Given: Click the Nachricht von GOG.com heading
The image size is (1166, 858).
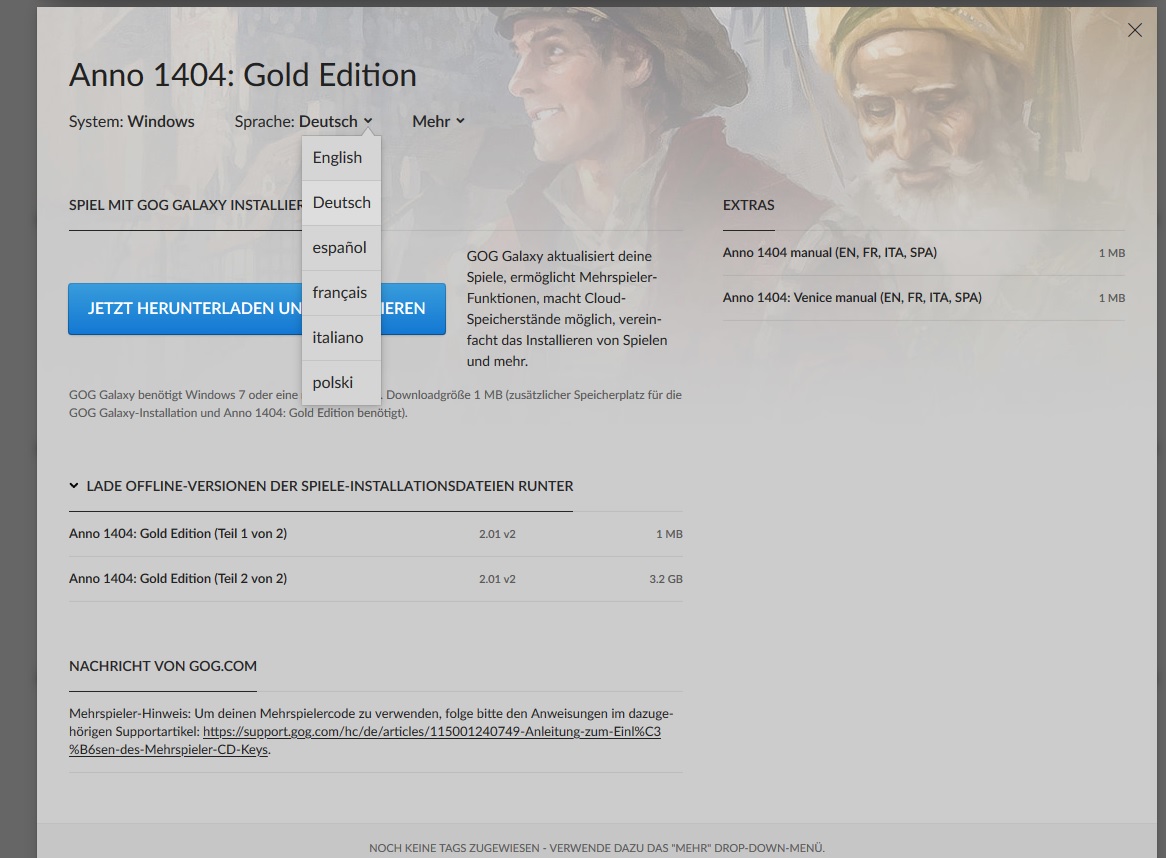Looking at the screenshot, I should pos(163,666).
